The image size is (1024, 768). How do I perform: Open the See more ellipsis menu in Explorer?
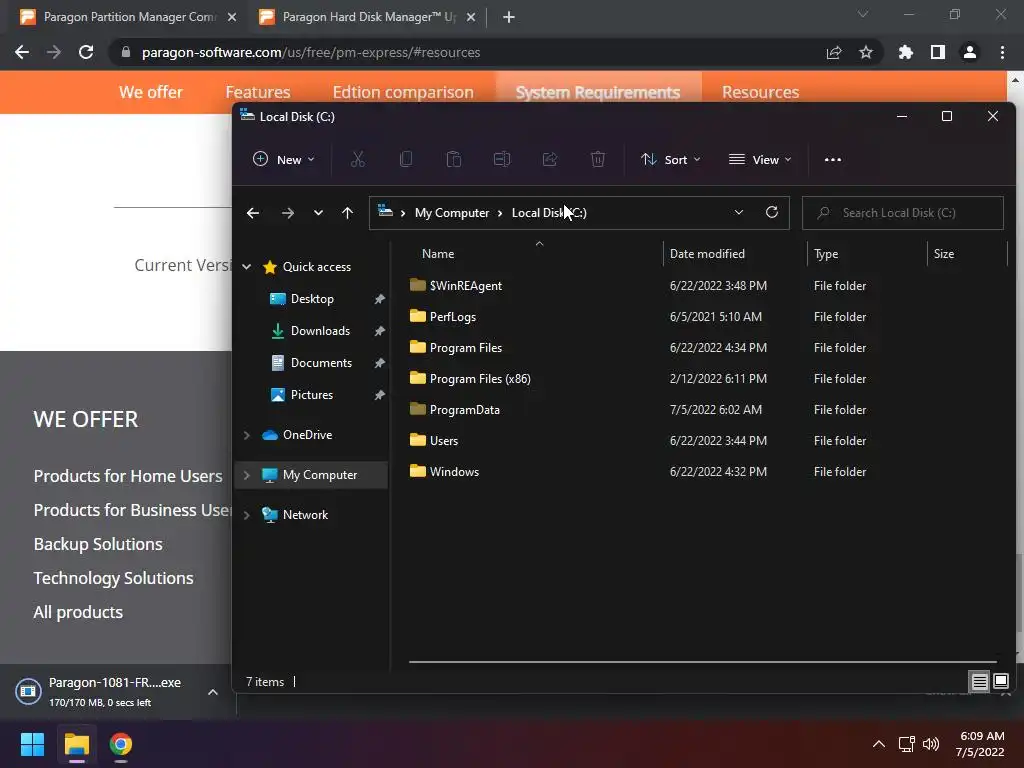point(833,159)
